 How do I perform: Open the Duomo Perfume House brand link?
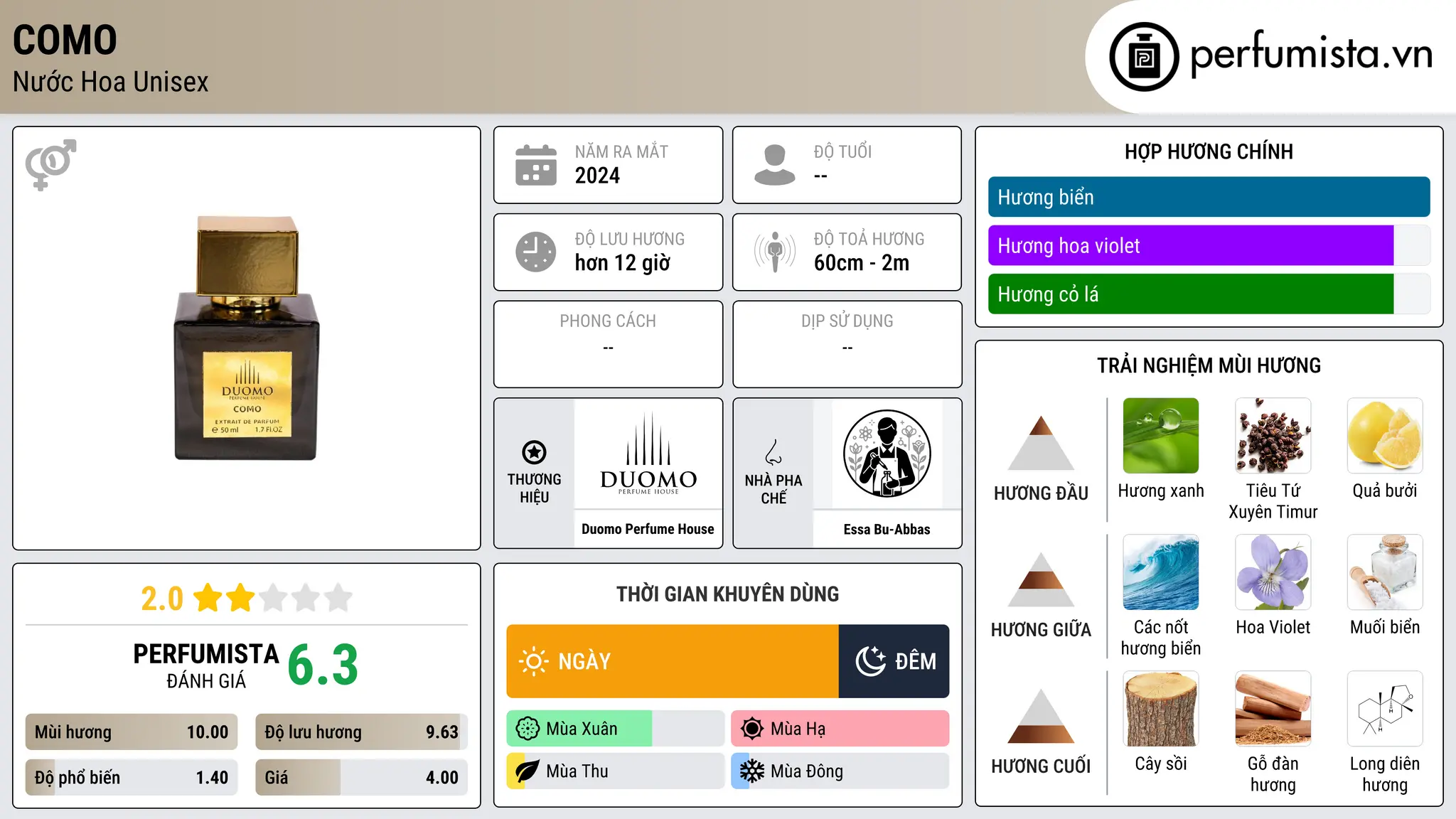click(x=648, y=529)
